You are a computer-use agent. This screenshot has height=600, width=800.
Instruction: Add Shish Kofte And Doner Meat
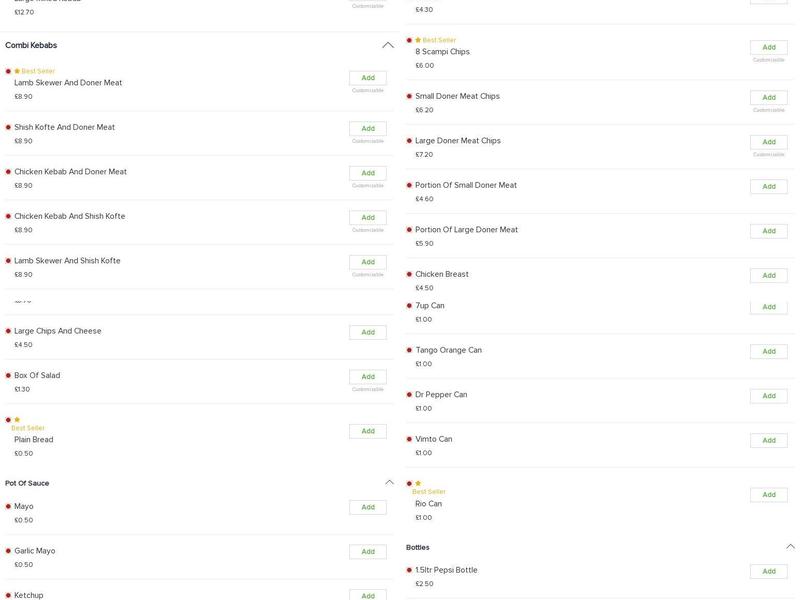[x=367, y=129]
